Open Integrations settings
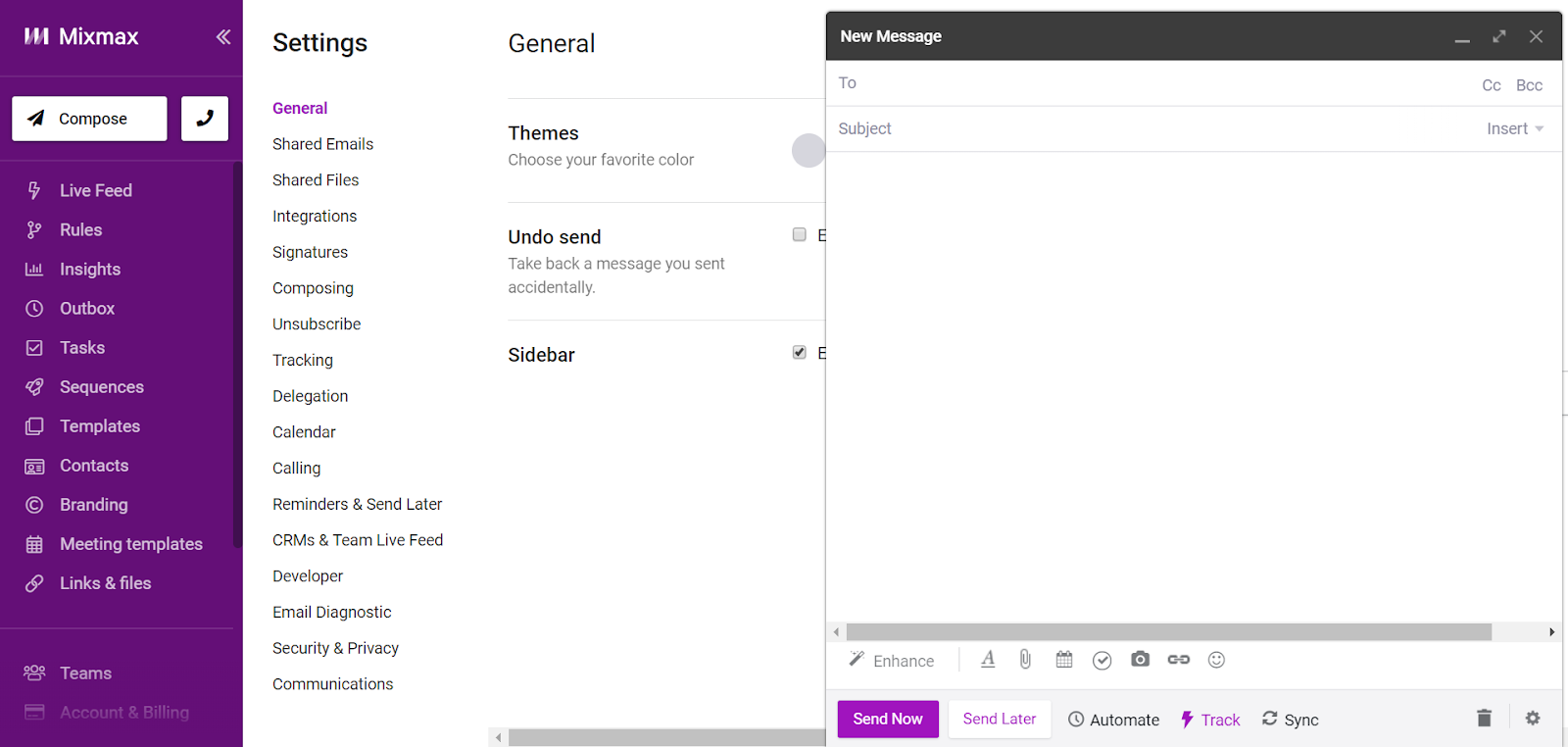The image size is (1568, 747). [315, 216]
